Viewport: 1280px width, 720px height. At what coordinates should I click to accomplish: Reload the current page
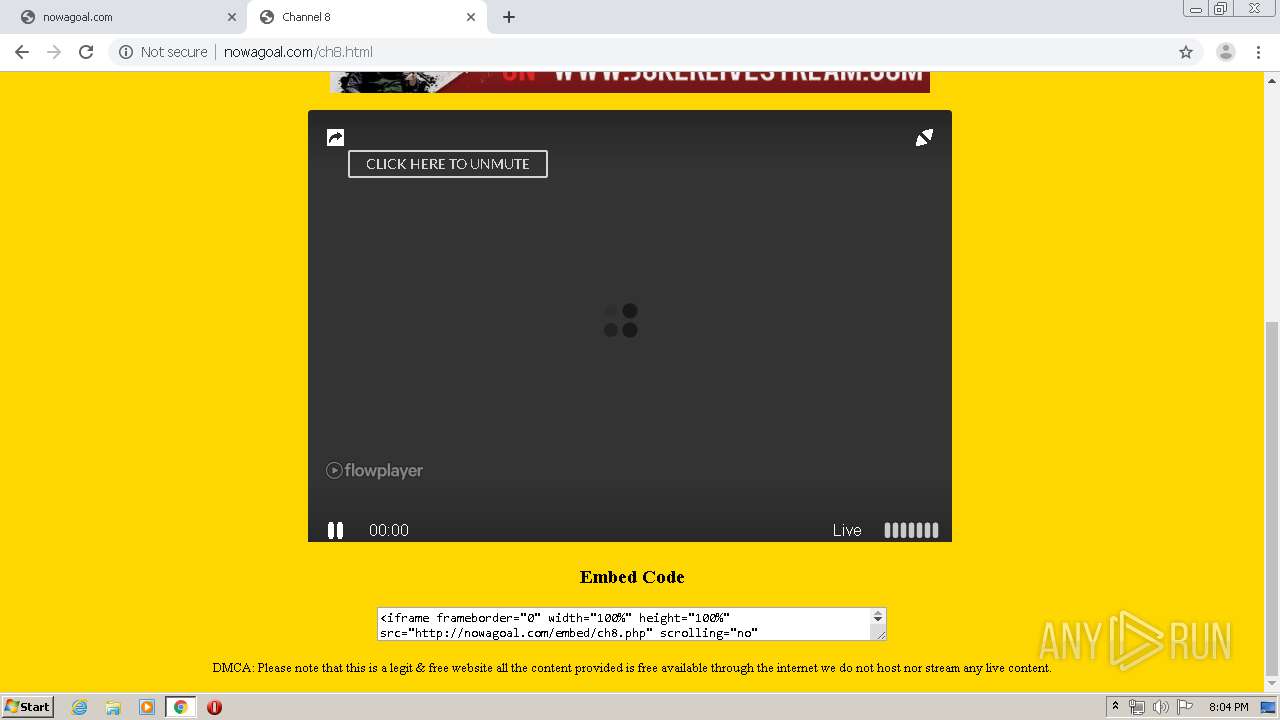tap(86, 52)
